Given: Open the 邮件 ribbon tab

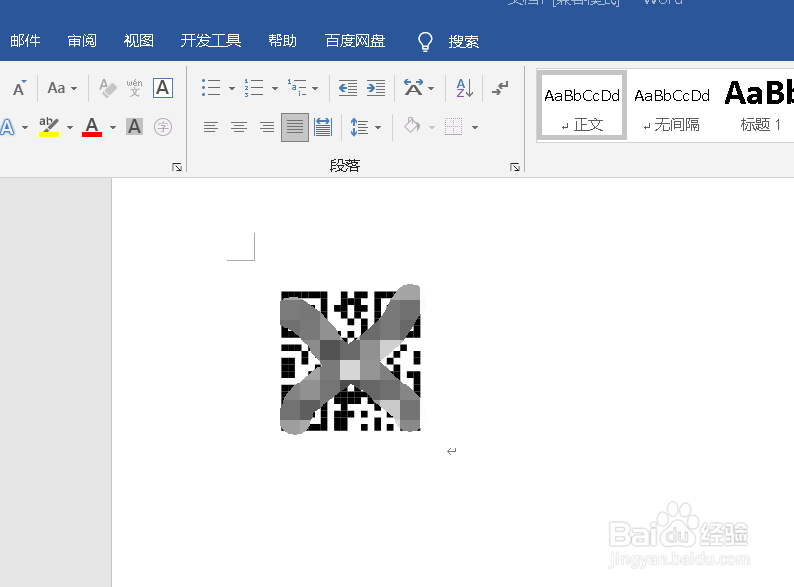Looking at the screenshot, I should (25, 41).
